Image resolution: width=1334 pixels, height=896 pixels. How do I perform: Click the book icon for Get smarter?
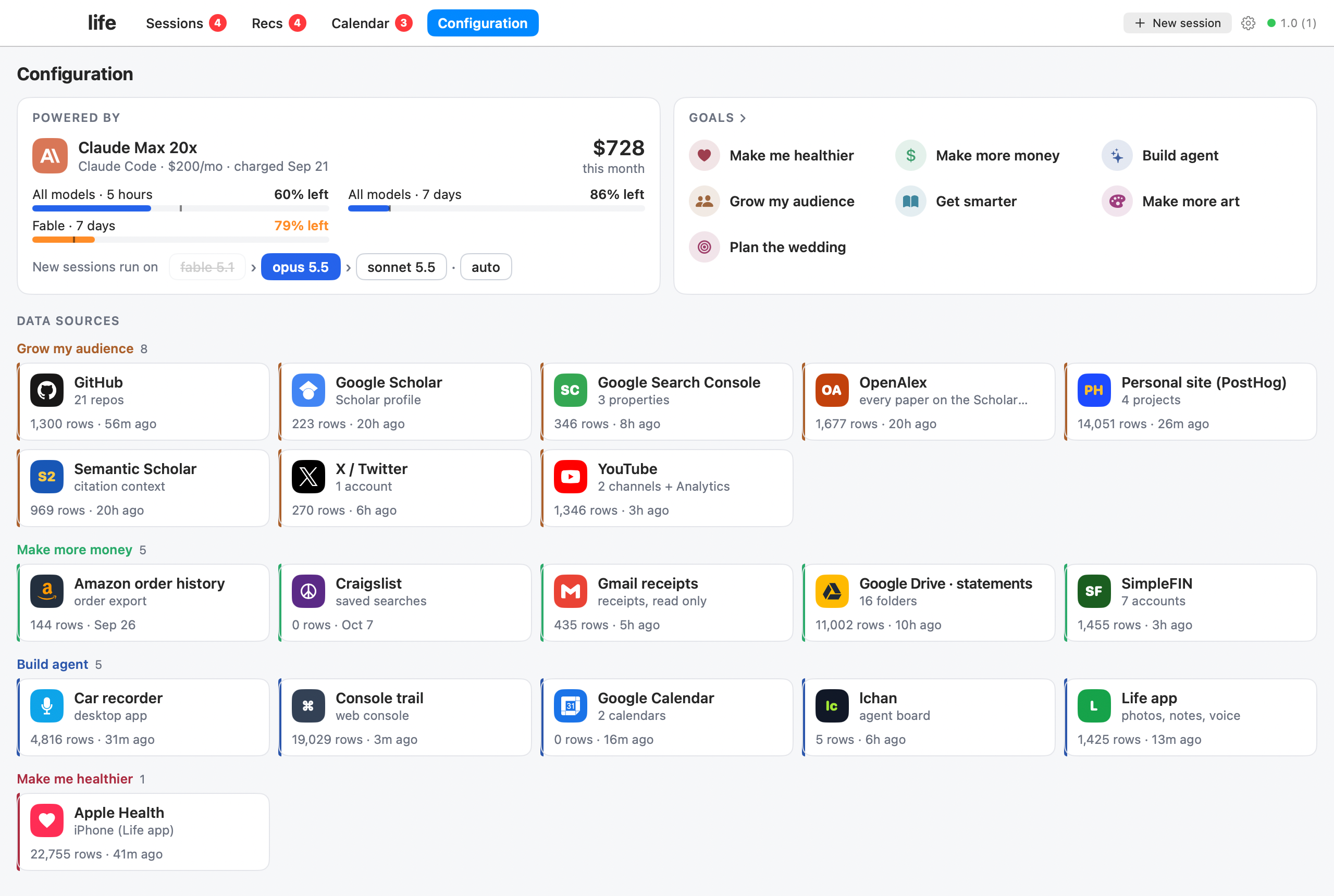[x=910, y=201]
